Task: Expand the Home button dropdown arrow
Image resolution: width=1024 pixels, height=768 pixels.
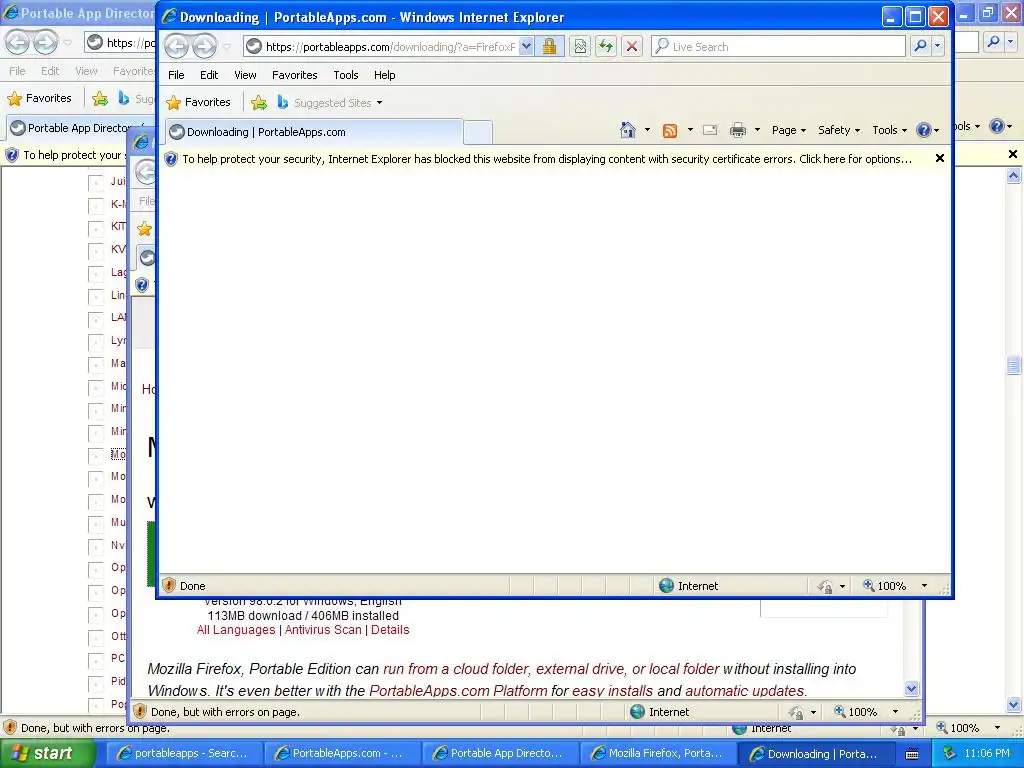Action: (x=647, y=130)
